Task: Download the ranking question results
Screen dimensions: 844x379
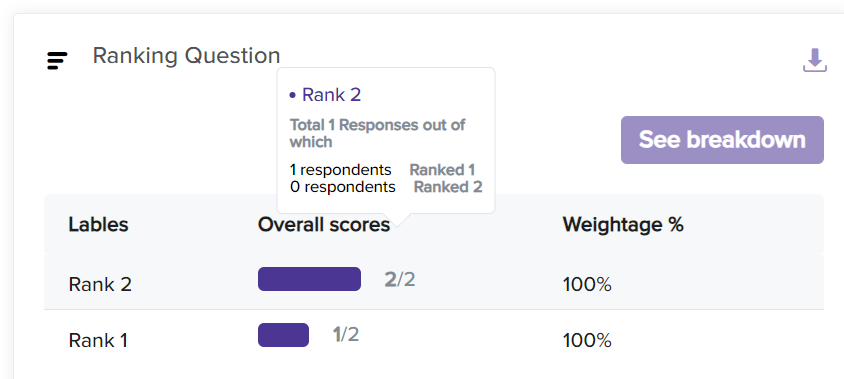Action: (x=814, y=60)
